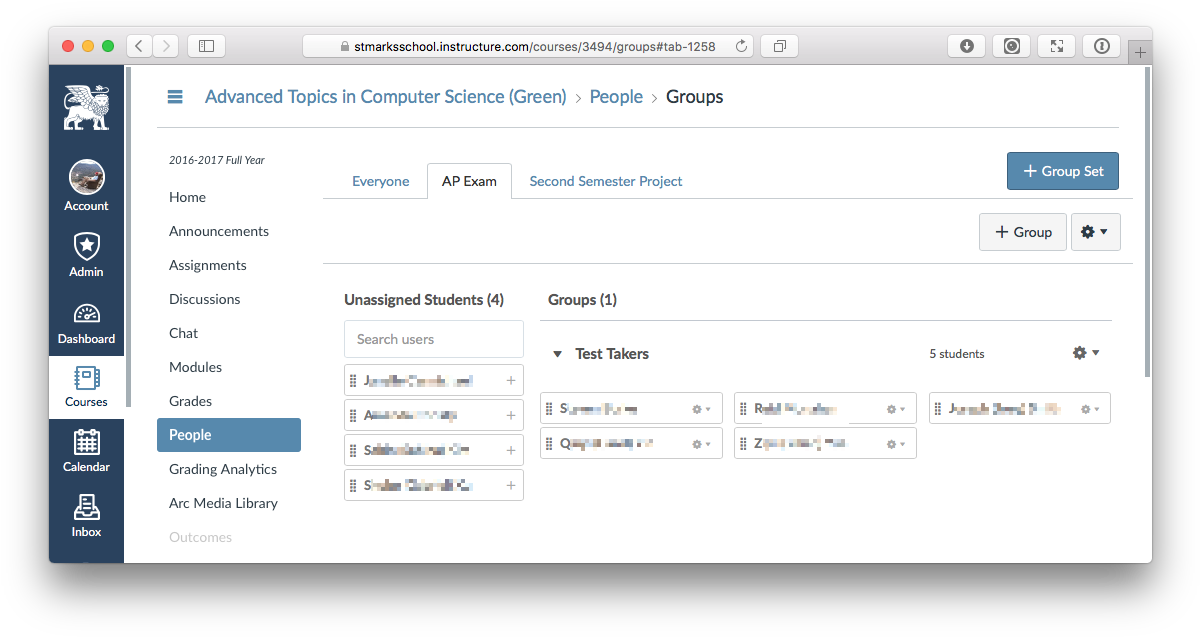
Task: Click the + Group Set button
Action: [1062, 171]
